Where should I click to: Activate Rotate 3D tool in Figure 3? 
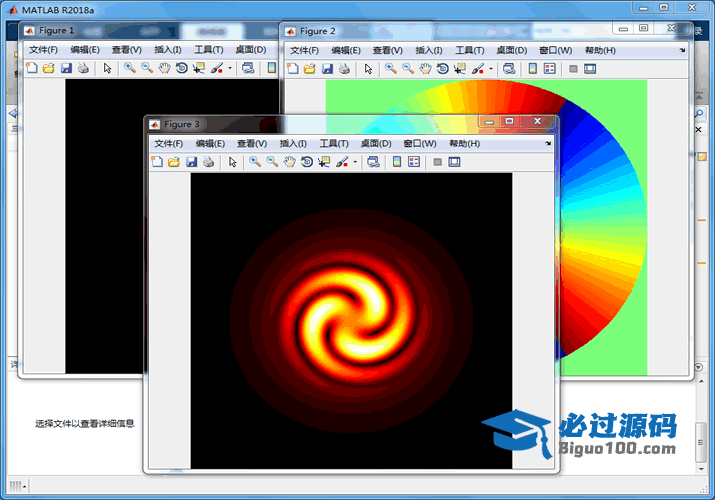tap(306, 162)
